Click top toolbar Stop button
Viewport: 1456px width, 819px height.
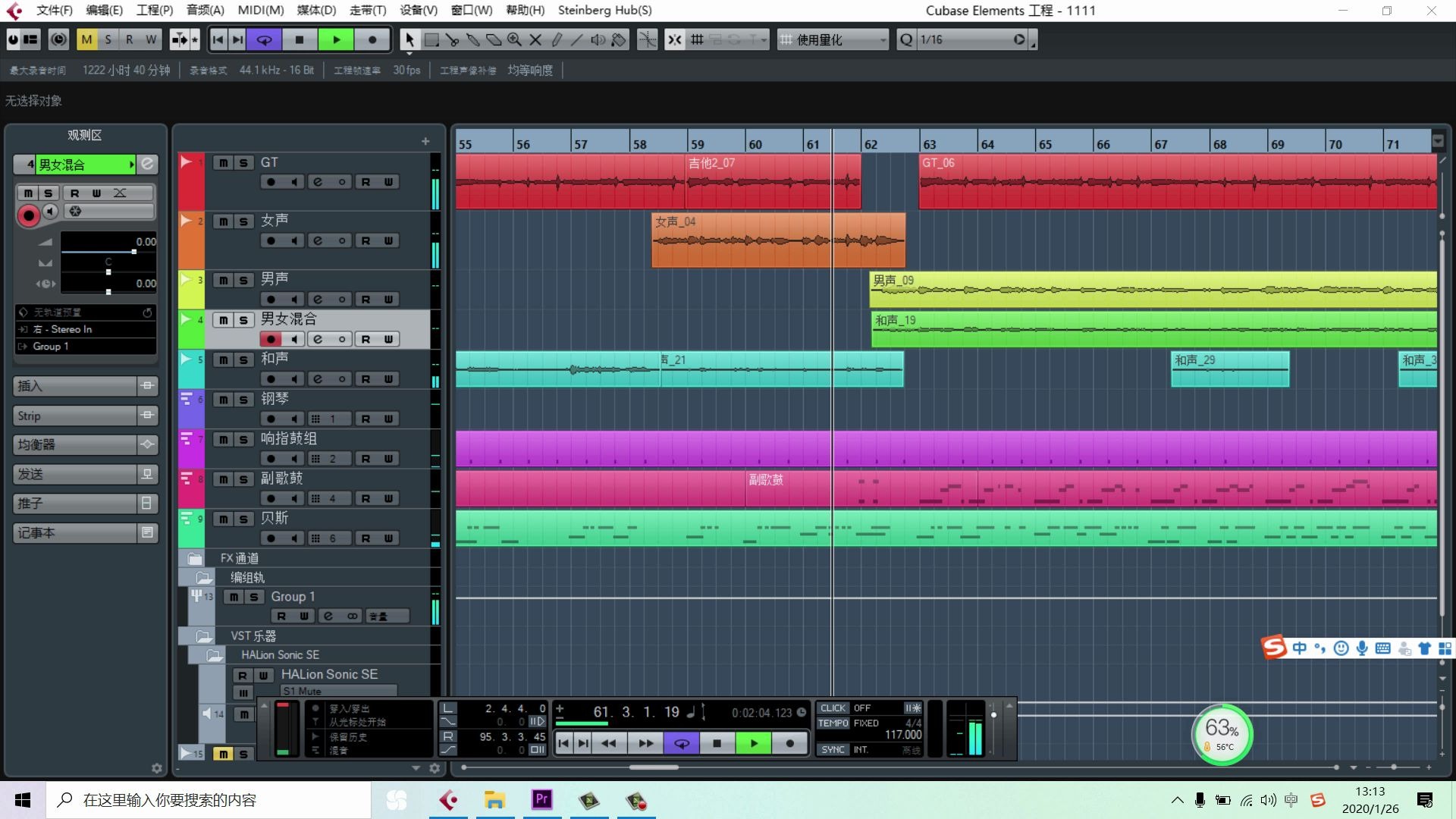(300, 39)
